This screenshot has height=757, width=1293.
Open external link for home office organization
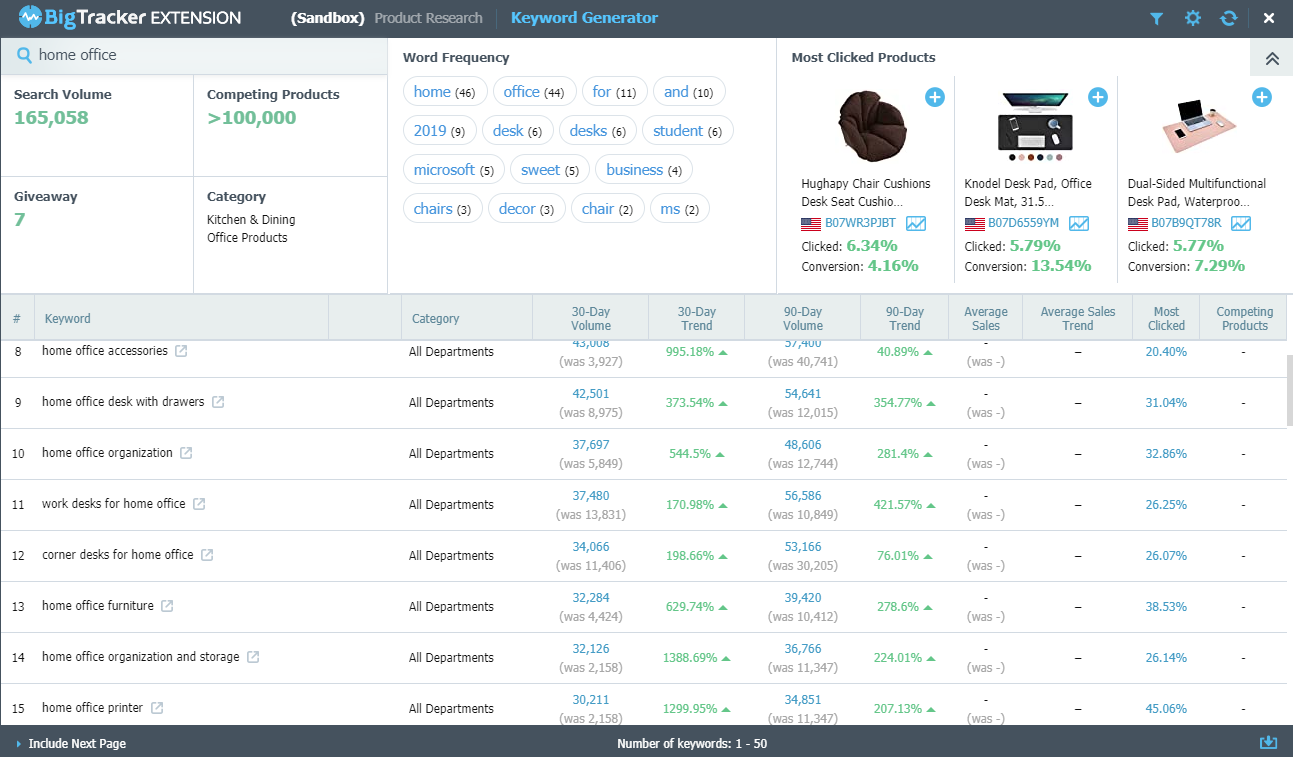pos(186,453)
